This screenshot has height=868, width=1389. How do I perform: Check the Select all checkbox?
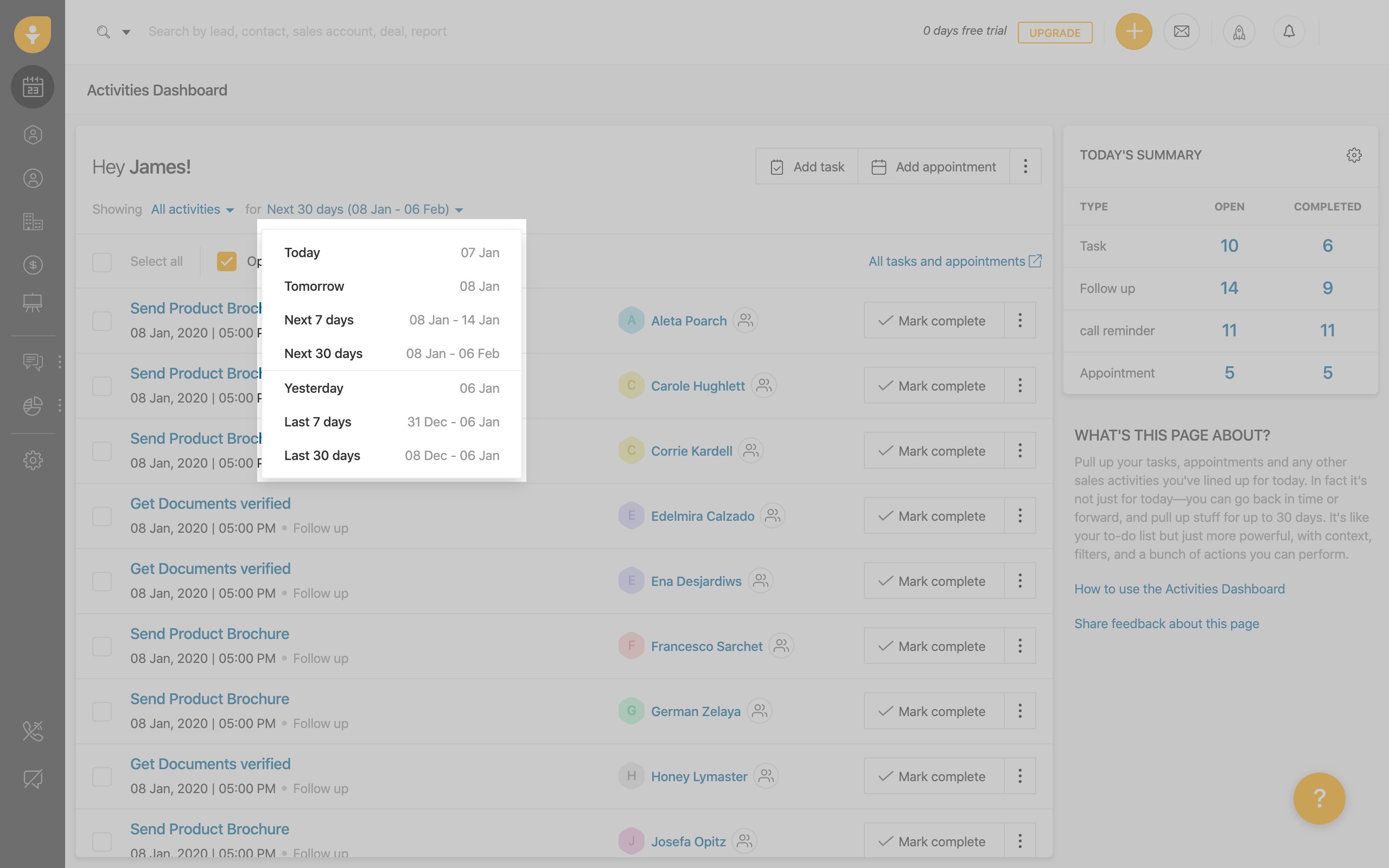[102, 262]
